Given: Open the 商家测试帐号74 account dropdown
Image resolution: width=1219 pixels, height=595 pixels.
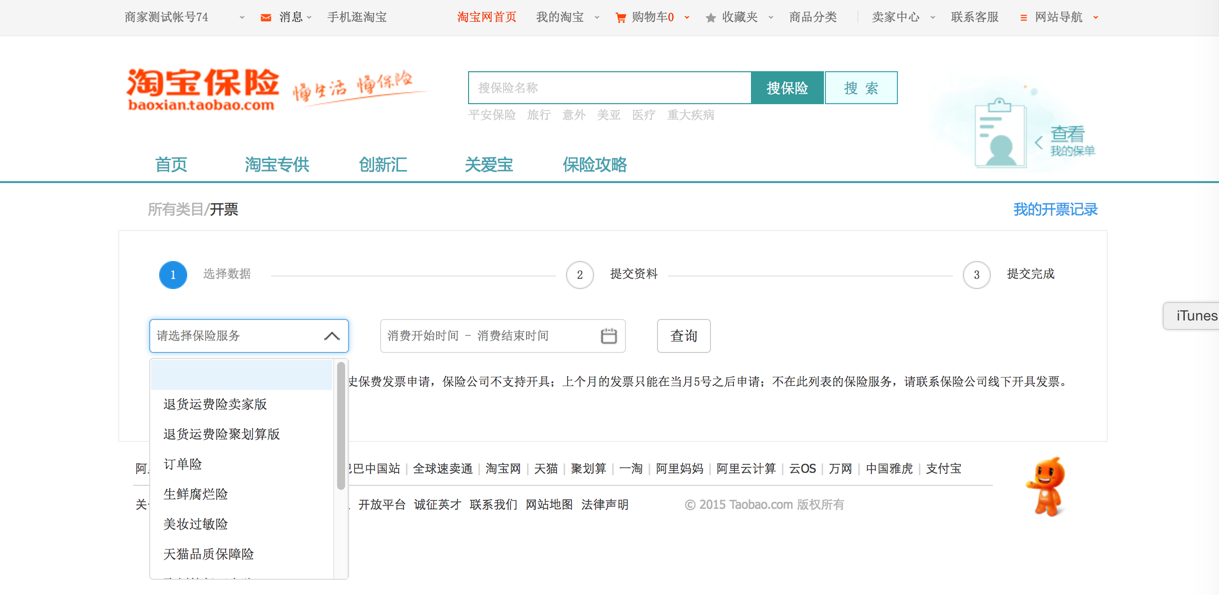Looking at the screenshot, I should (185, 17).
